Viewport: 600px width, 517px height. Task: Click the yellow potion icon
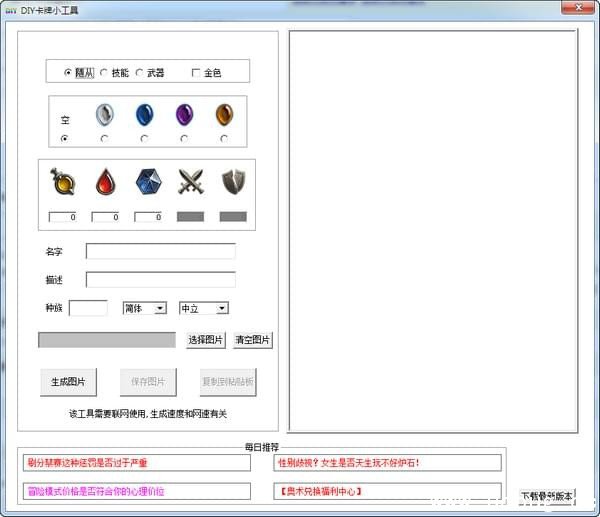coord(62,182)
